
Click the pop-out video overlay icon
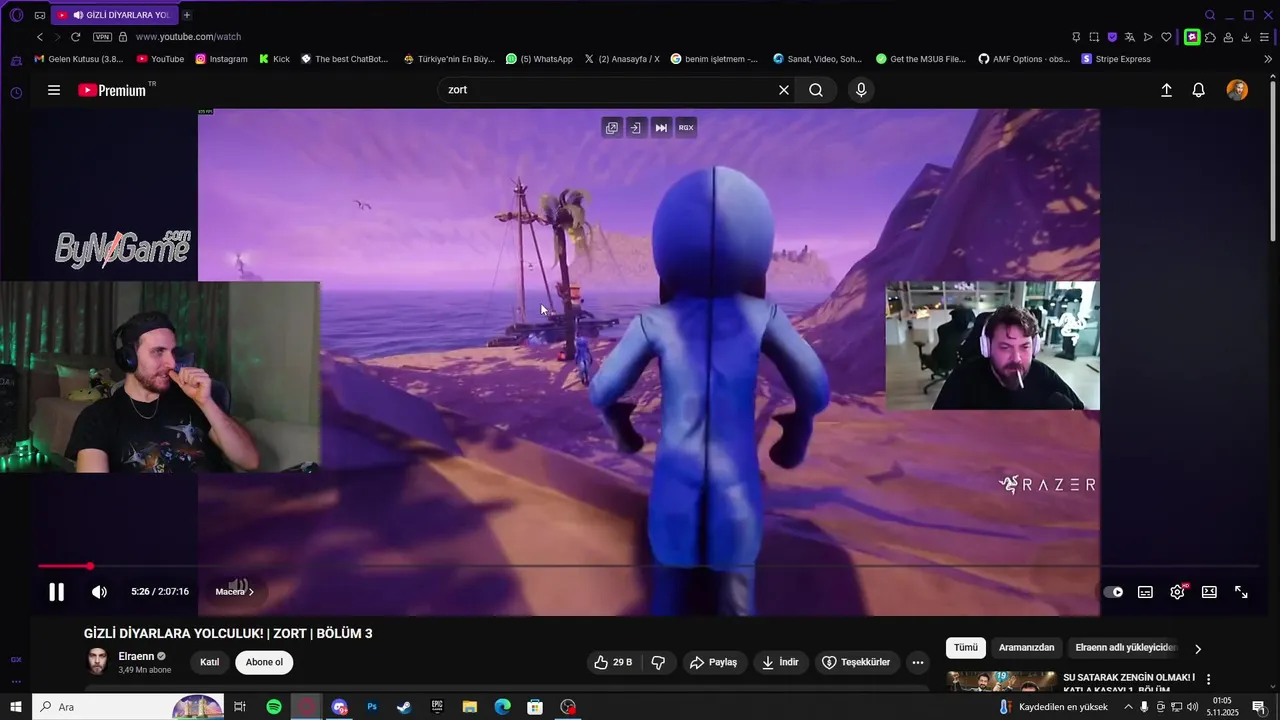pyautogui.click(x=612, y=128)
